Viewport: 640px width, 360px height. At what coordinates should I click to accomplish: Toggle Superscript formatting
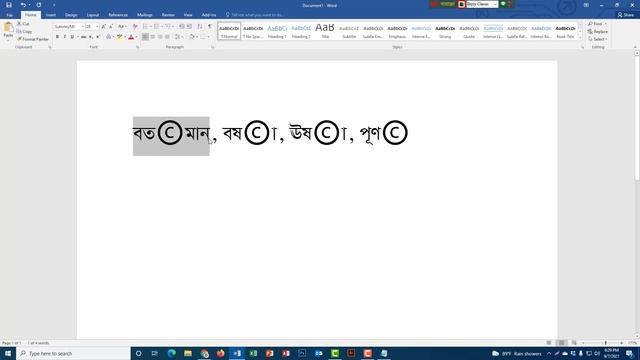coord(98,37)
